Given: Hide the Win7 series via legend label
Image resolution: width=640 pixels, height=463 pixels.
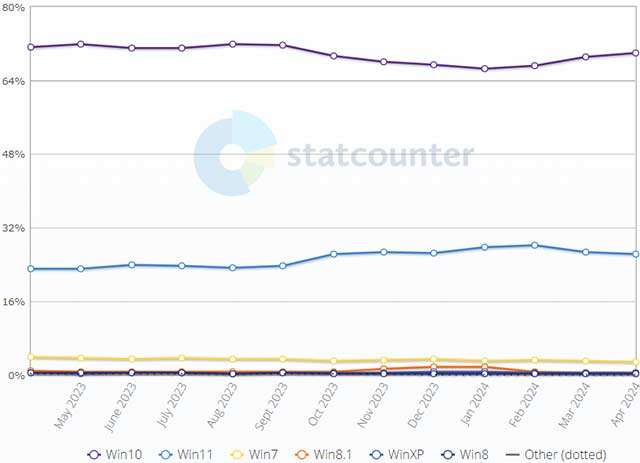Looking at the screenshot, I should pos(264,454).
